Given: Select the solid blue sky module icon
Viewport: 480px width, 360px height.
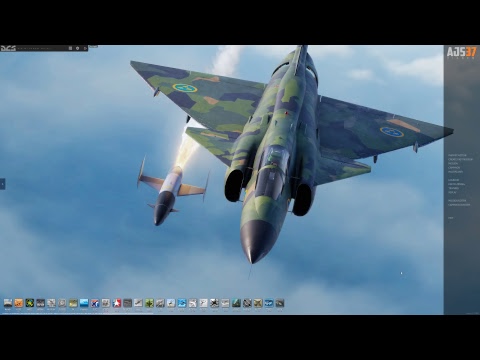Looking at the screenshot, I should point(84,303).
